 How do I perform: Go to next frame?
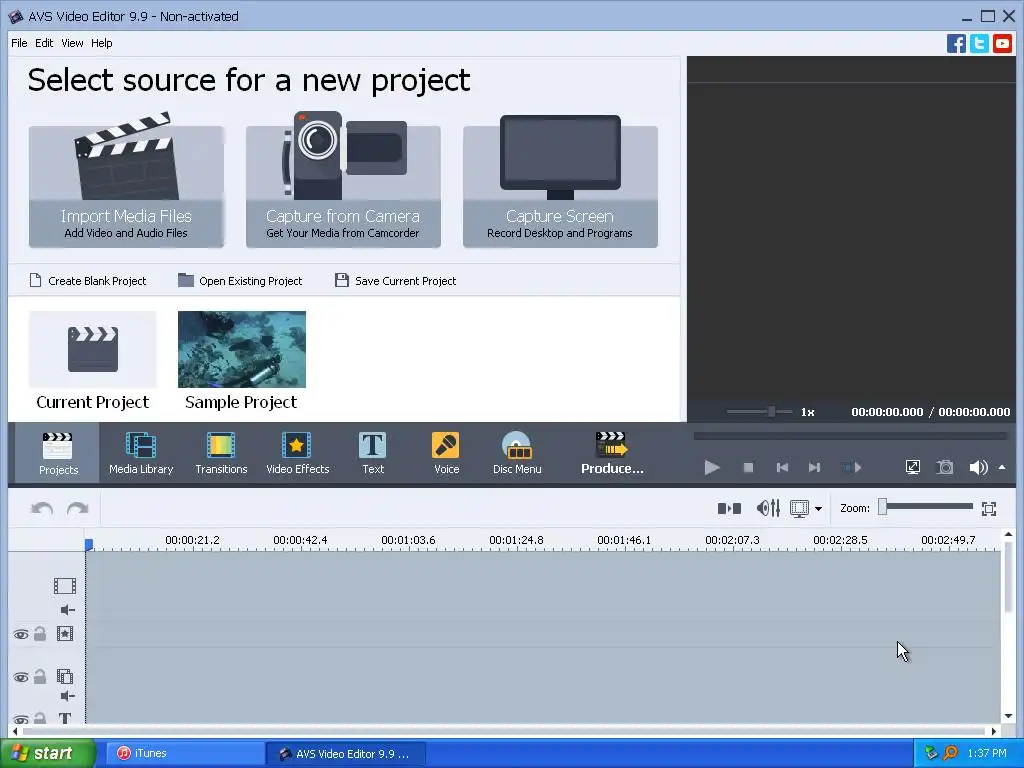814,468
